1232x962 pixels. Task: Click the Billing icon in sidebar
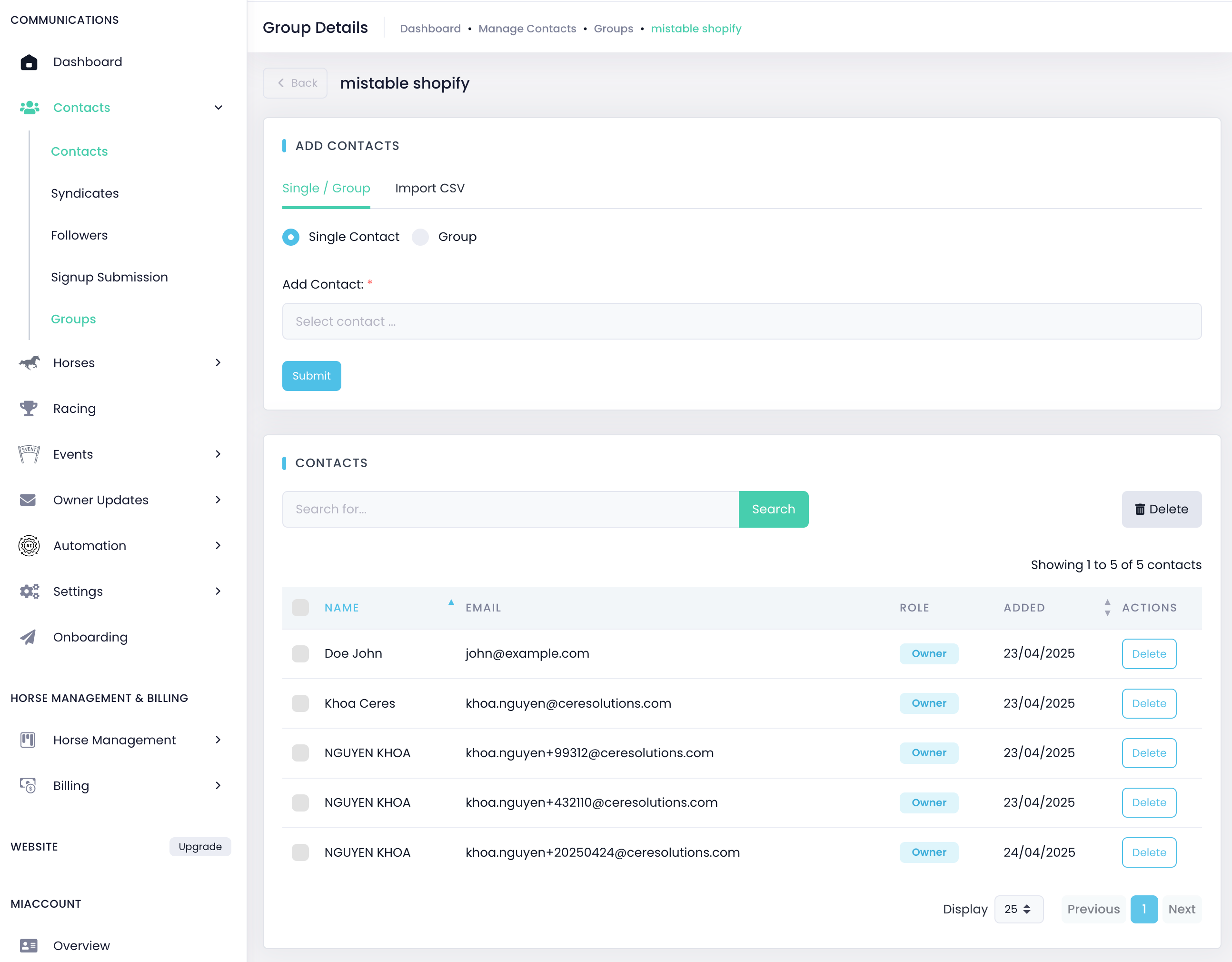[x=28, y=785]
